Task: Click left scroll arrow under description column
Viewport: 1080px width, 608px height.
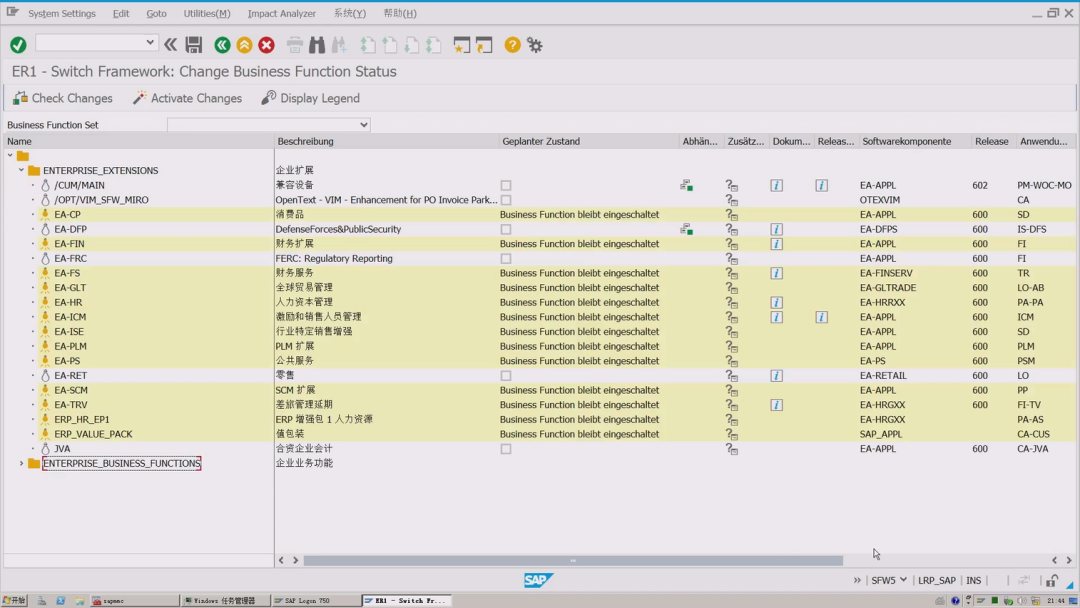Action: [x=281, y=560]
